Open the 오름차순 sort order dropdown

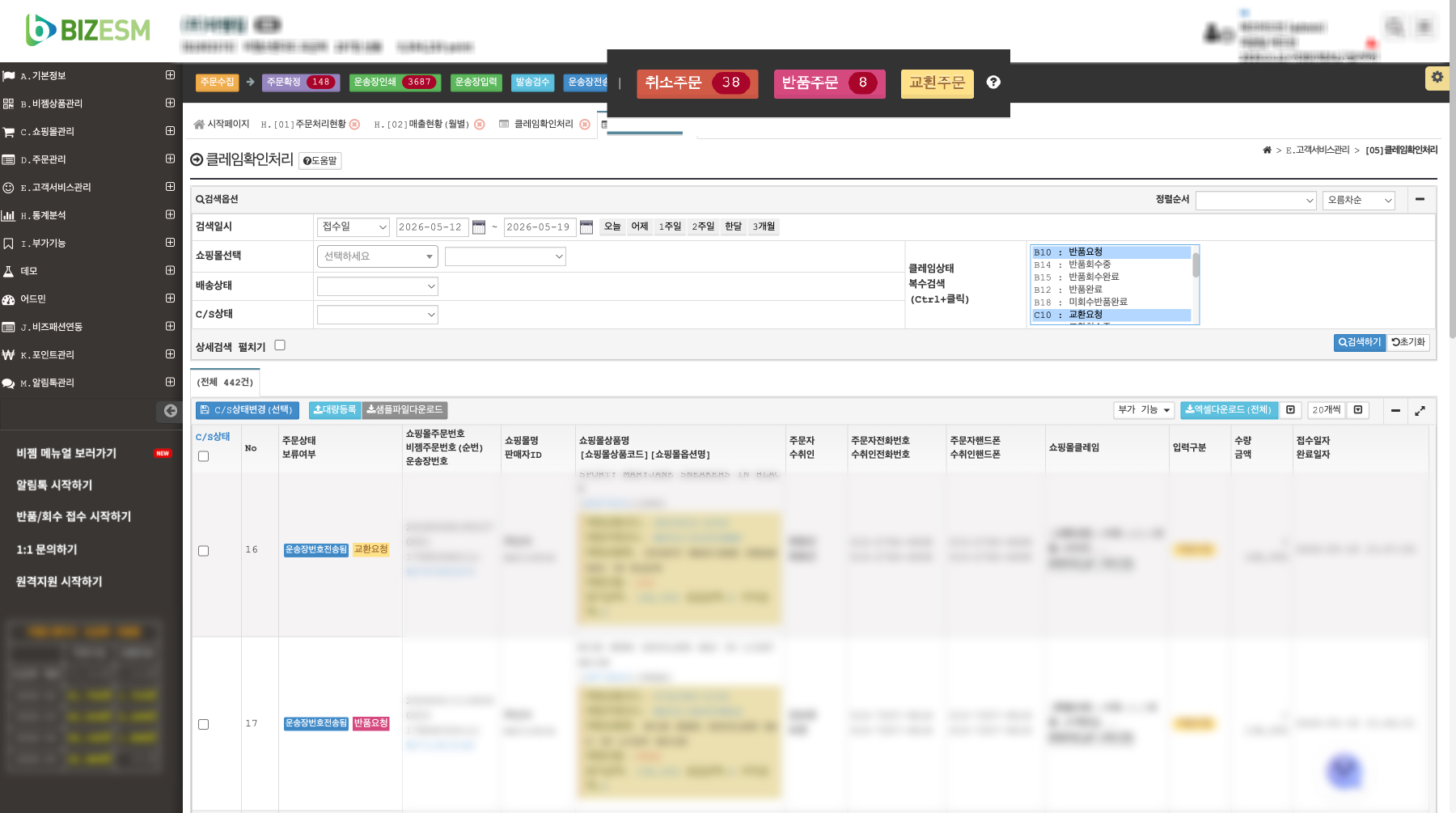(1359, 201)
